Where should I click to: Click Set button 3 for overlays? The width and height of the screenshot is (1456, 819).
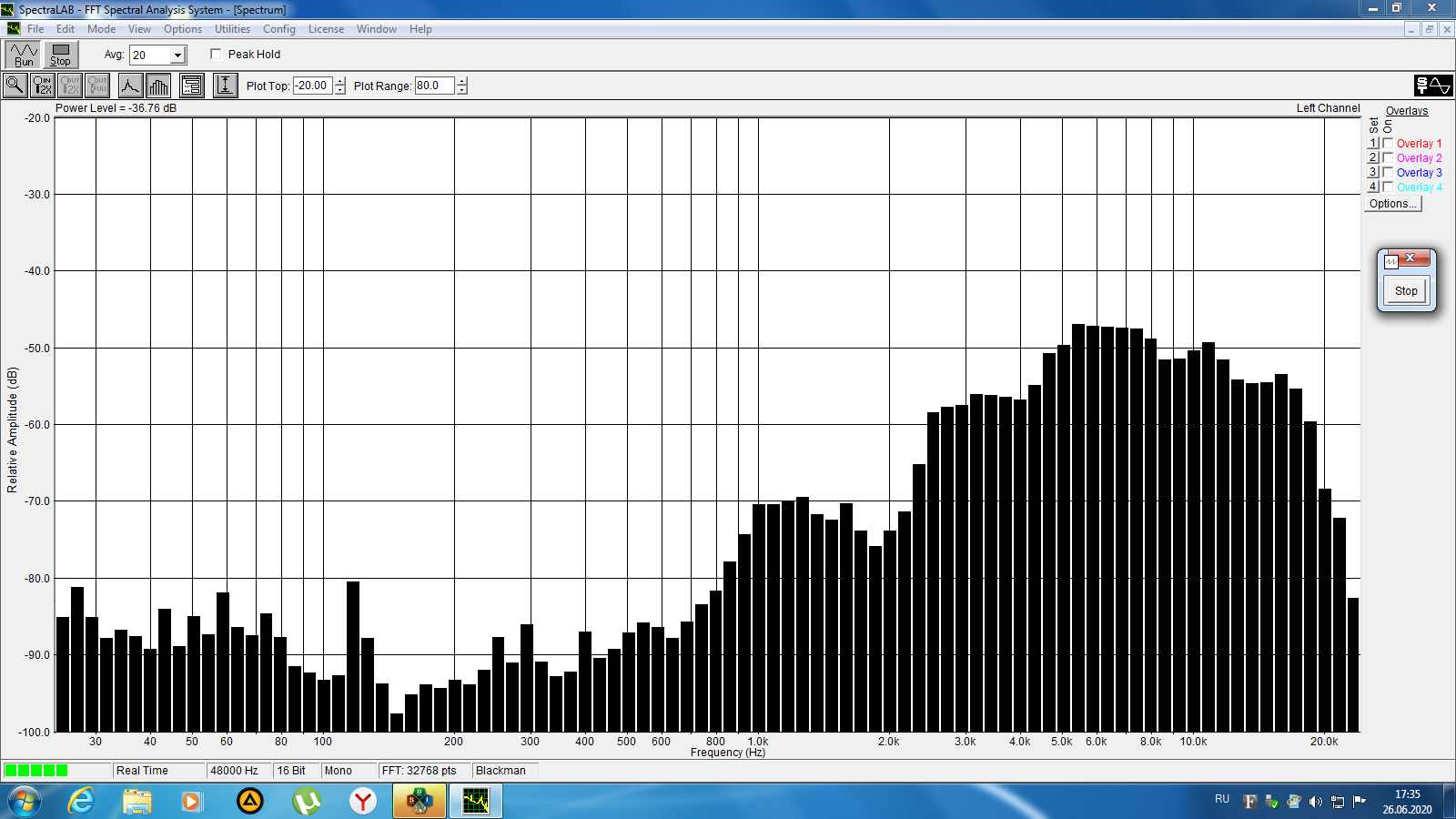(x=1373, y=172)
